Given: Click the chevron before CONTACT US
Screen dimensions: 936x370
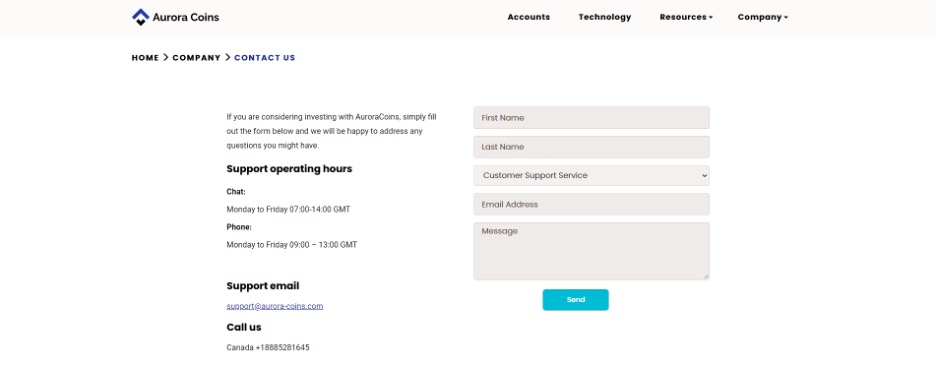Looking at the screenshot, I should pos(227,58).
